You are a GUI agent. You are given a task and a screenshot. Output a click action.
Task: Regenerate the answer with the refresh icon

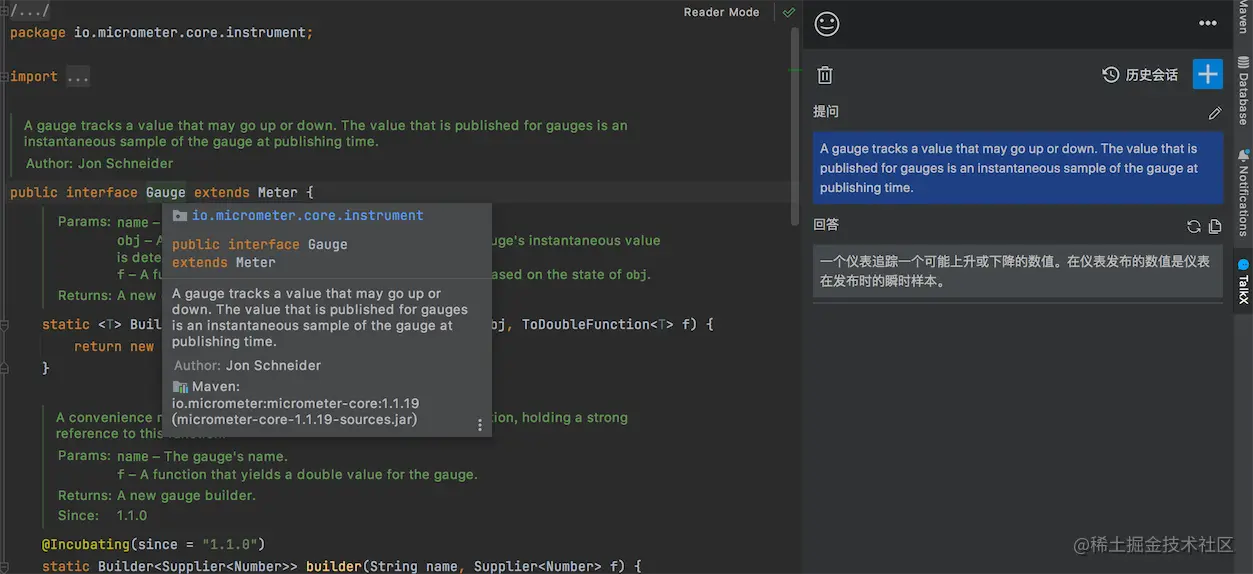[x=1193, y=226]
